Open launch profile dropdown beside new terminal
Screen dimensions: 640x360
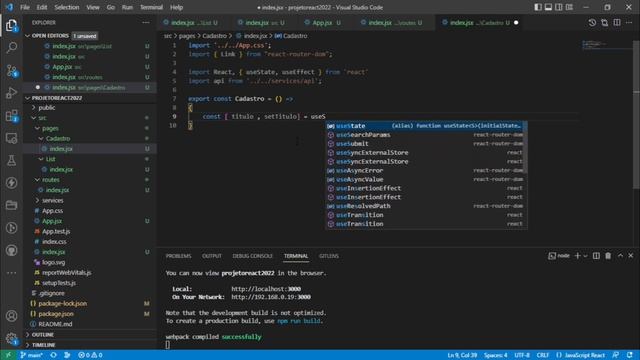[x=585, y=256]
